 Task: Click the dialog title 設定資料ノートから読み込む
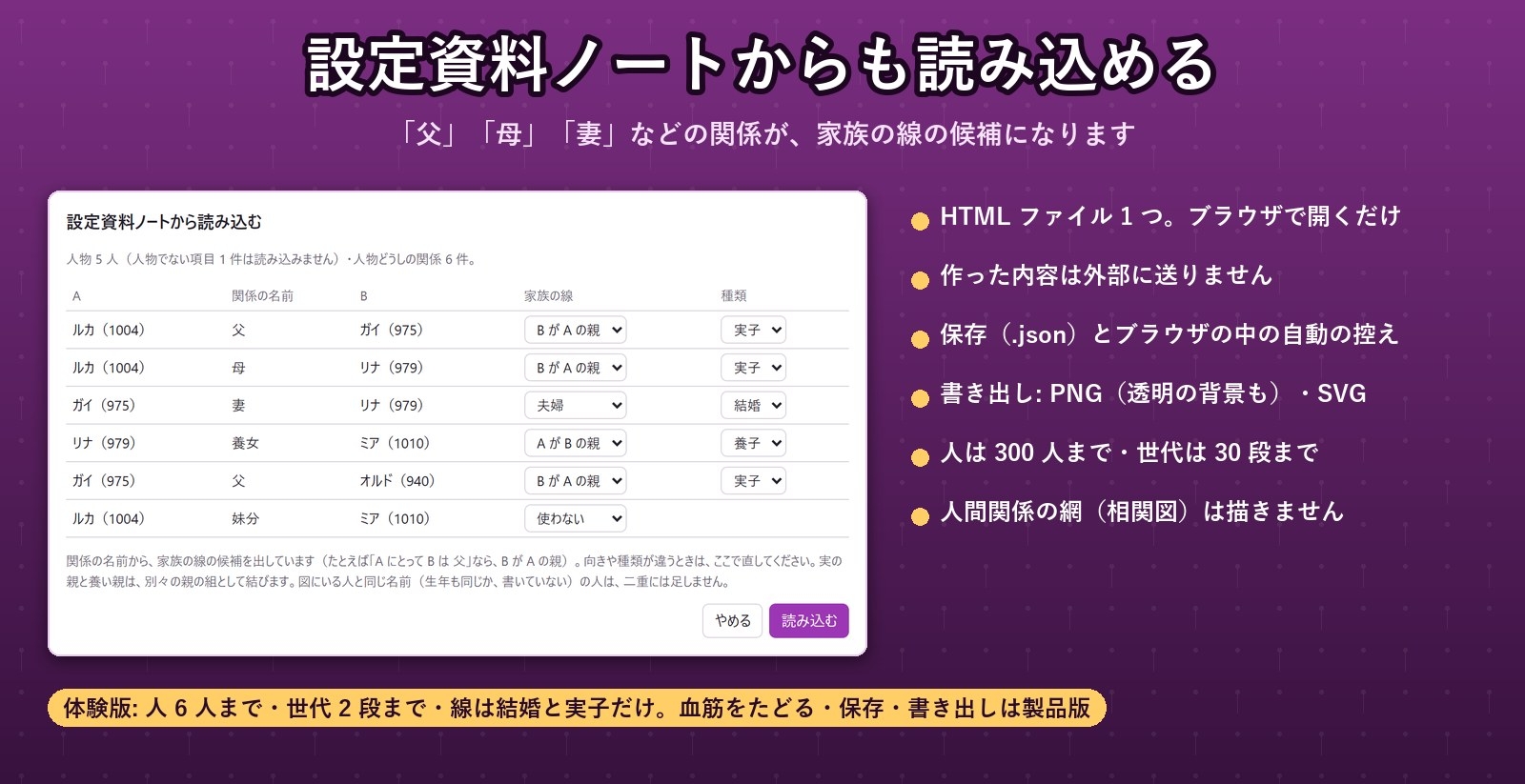(x=164, y=222)
